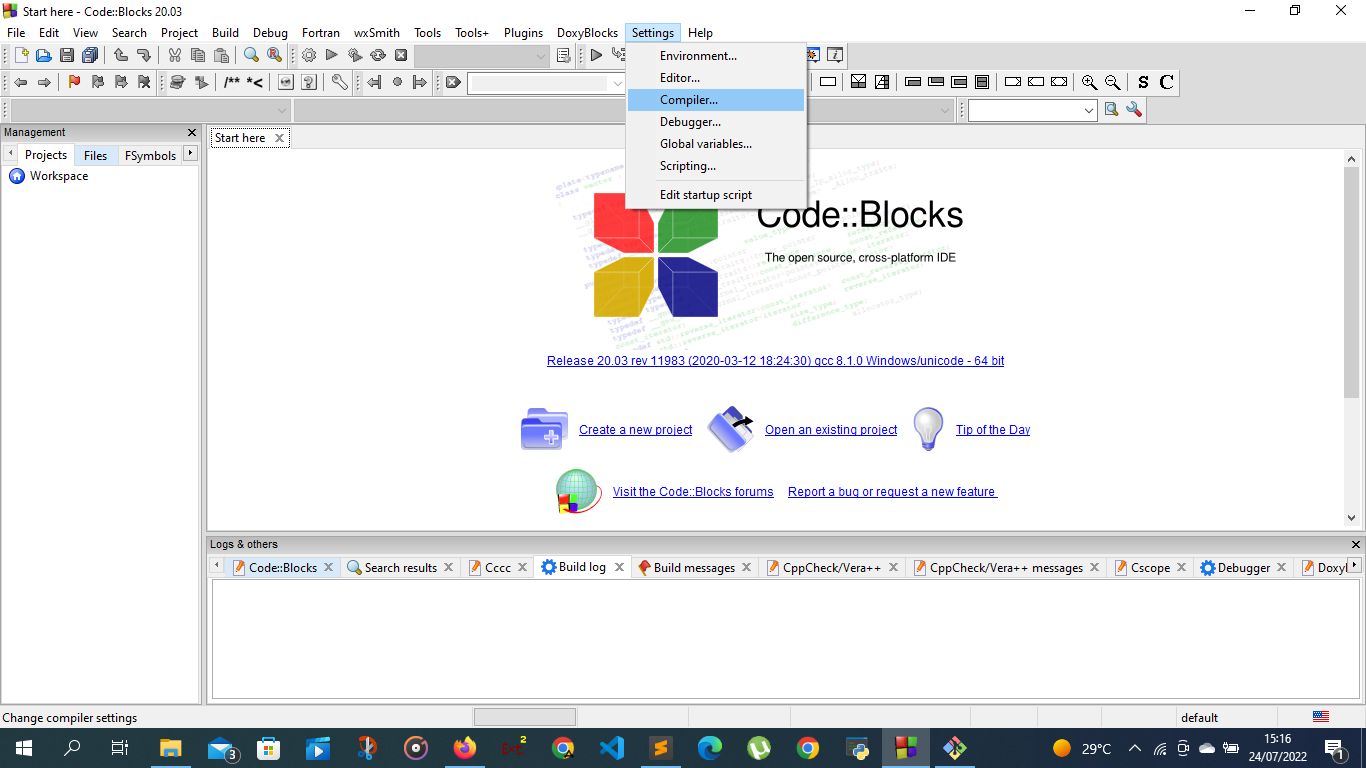Click the New file toolbar icon
The width and height of the screenshot is (1366, 768).
click(20, 55)
